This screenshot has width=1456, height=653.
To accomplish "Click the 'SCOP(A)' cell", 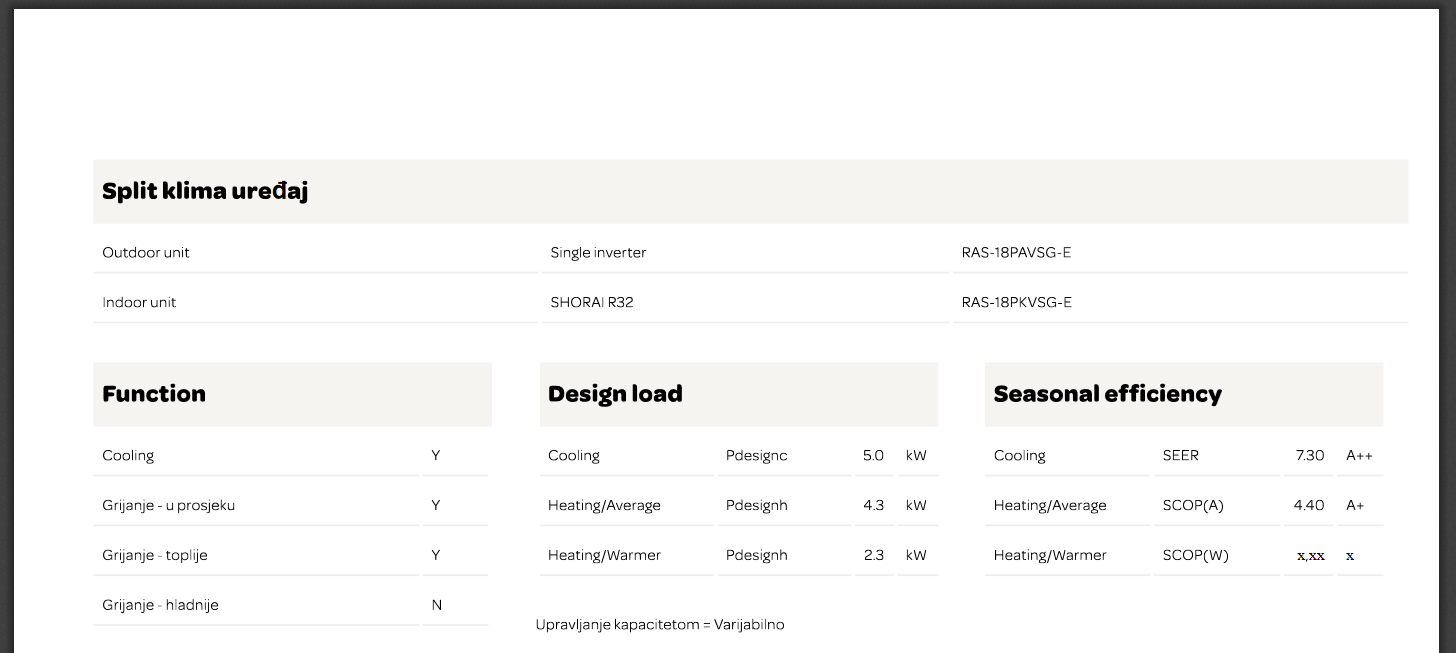I will (1193, 505).
